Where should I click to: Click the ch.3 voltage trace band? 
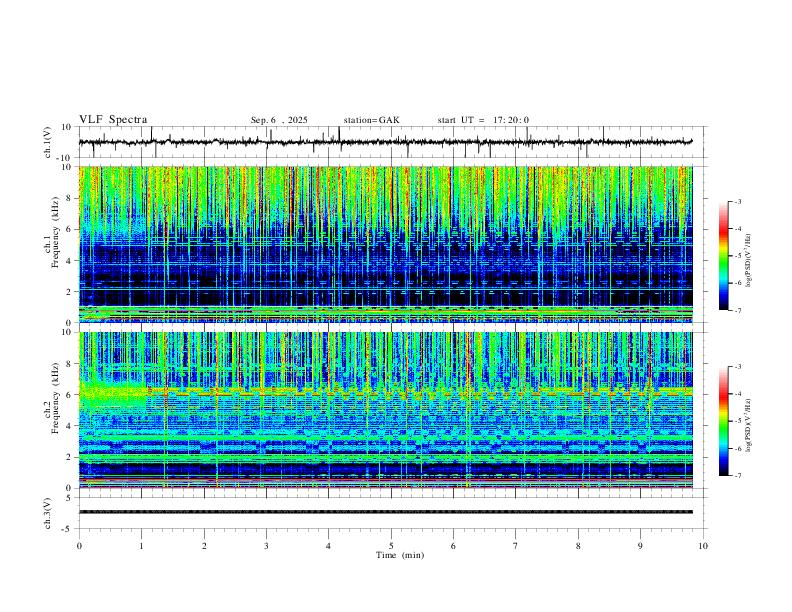pyautogui.click(x=385, y=512)
